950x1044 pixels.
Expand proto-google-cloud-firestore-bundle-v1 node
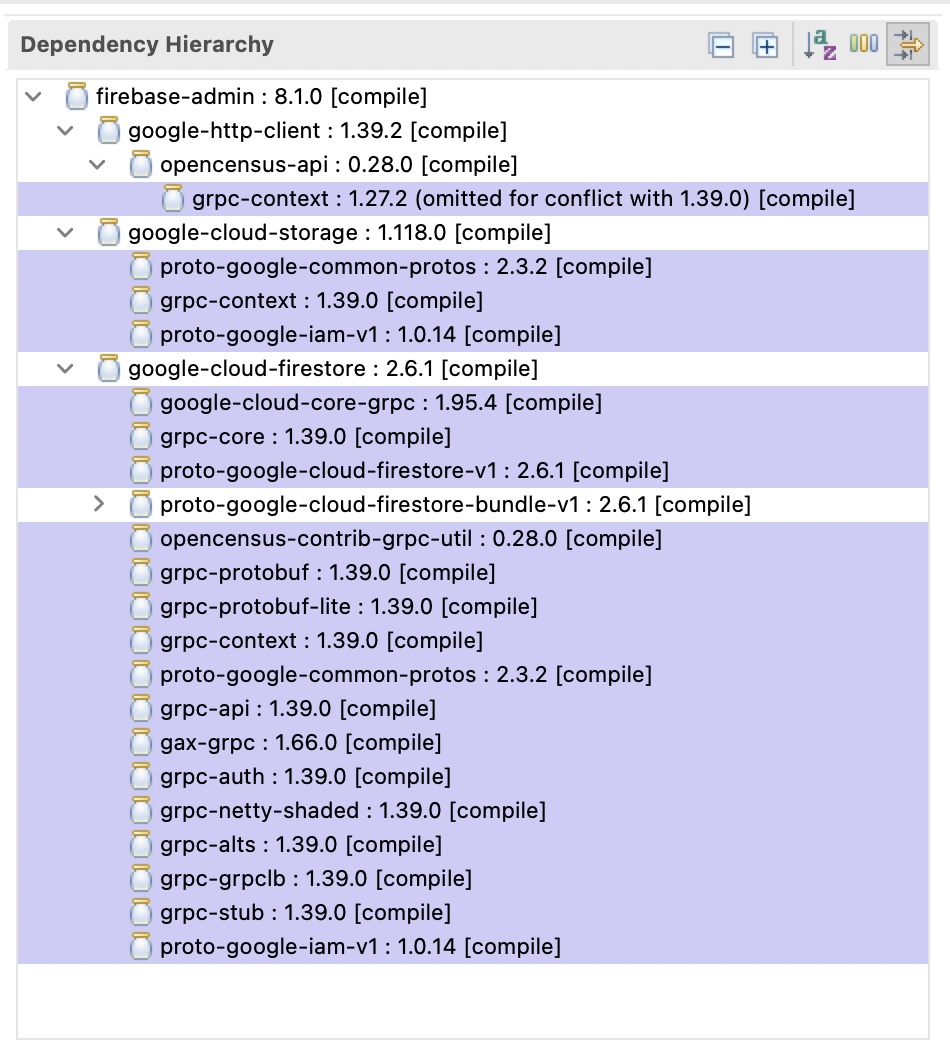[98, 504]
